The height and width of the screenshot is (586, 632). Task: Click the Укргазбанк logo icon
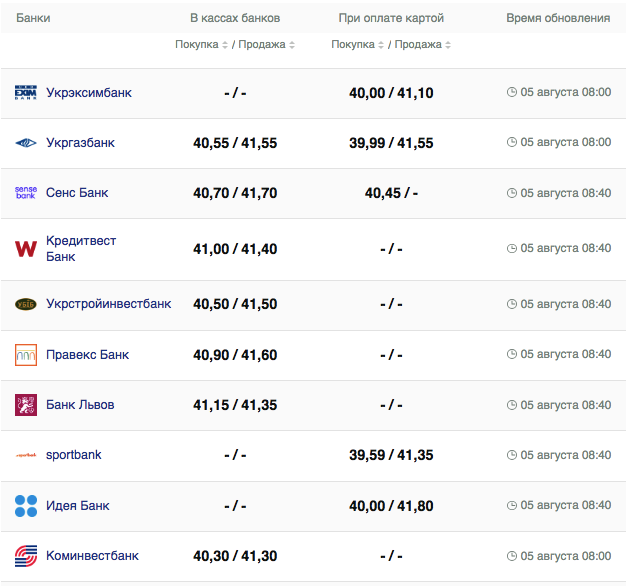point(26,143)
